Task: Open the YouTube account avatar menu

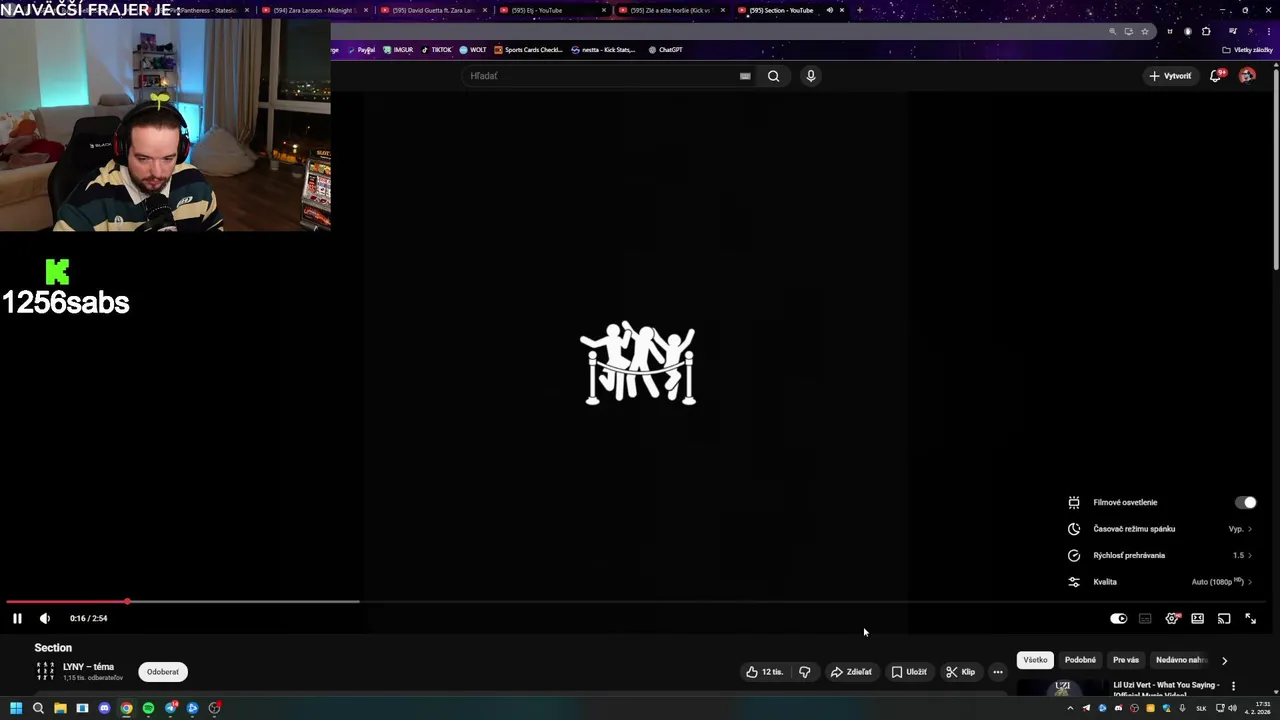Action: pos(1247,76)
